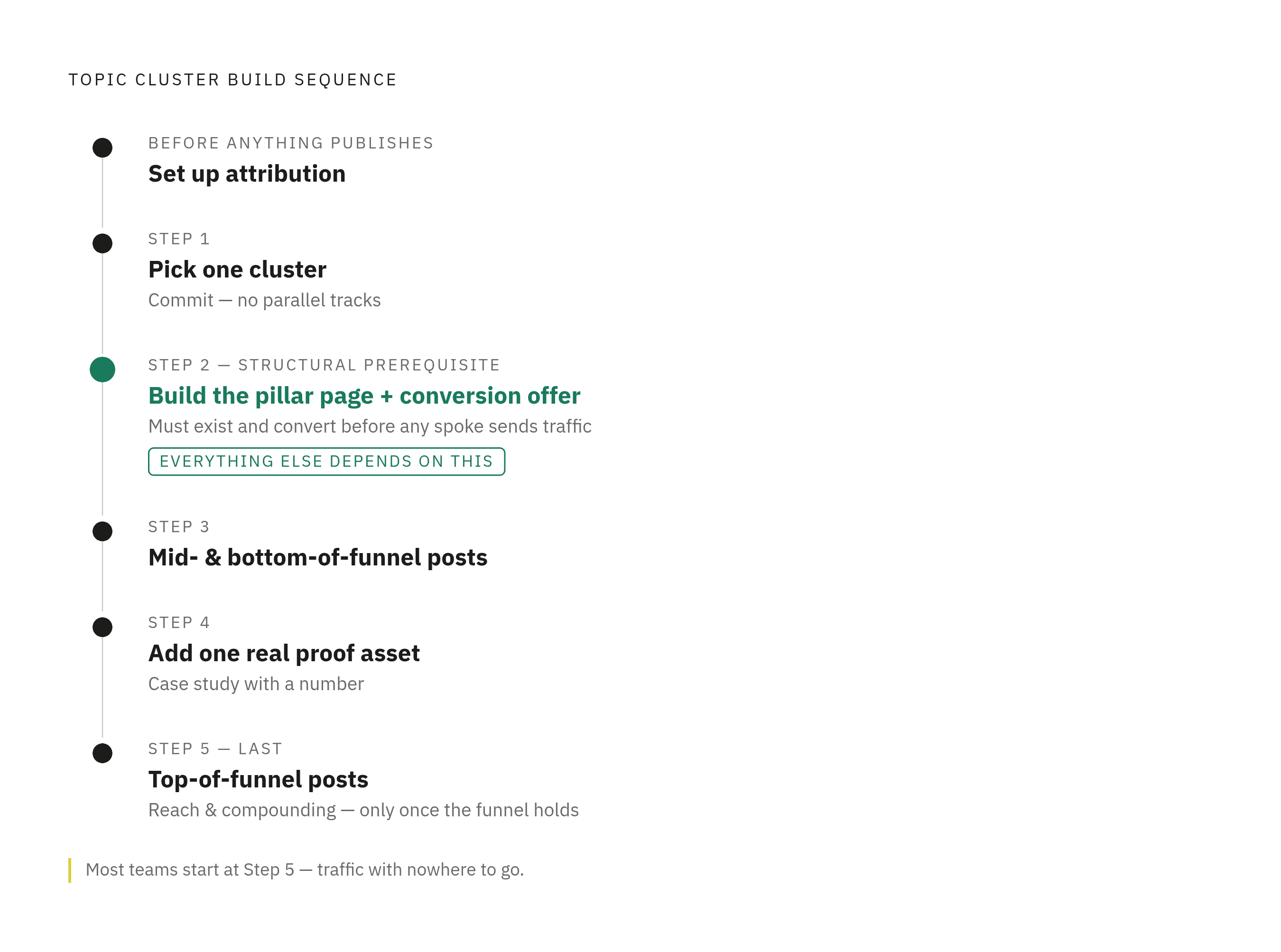Click 'Everything else depends on this' badge

[327, 462]
